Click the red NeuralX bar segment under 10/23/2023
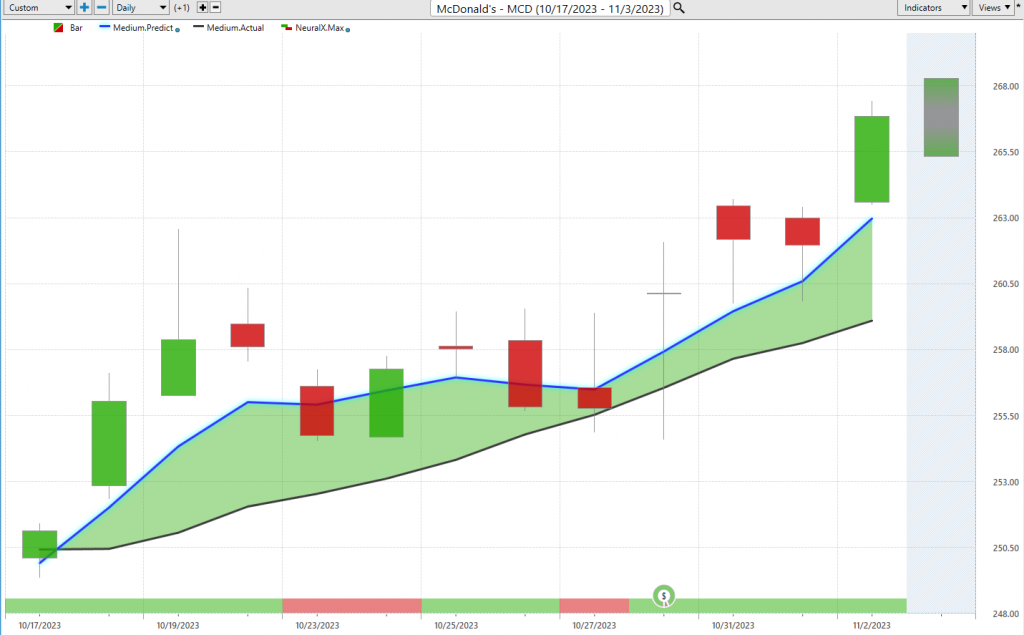This screenshot has height=635, width=1024. tap(352, 606)
